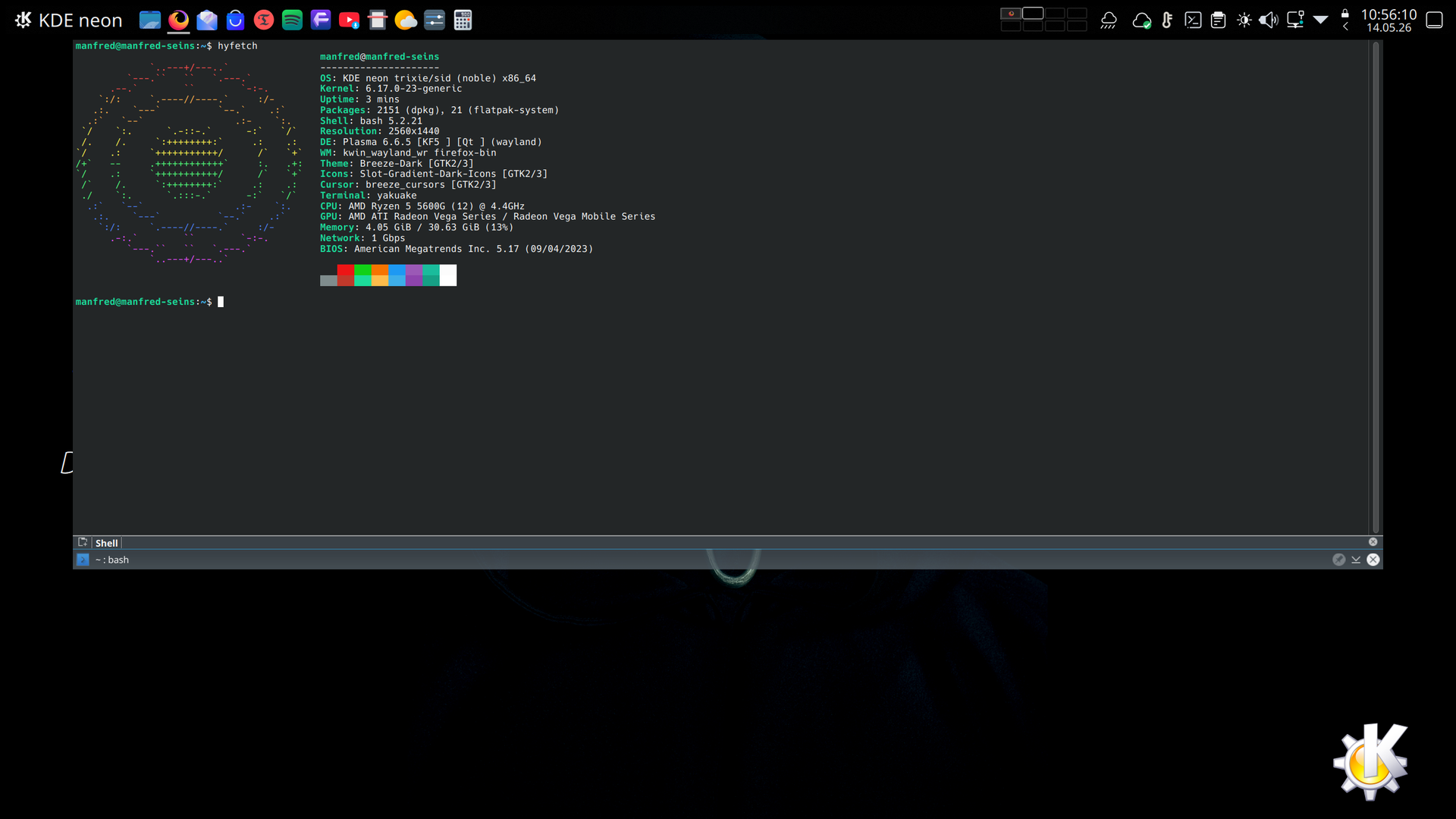Image resolution: width=1456 pixels, height=819 pixels.
Task: Launch the document scanner app
Action: click(x=378, y=20)
